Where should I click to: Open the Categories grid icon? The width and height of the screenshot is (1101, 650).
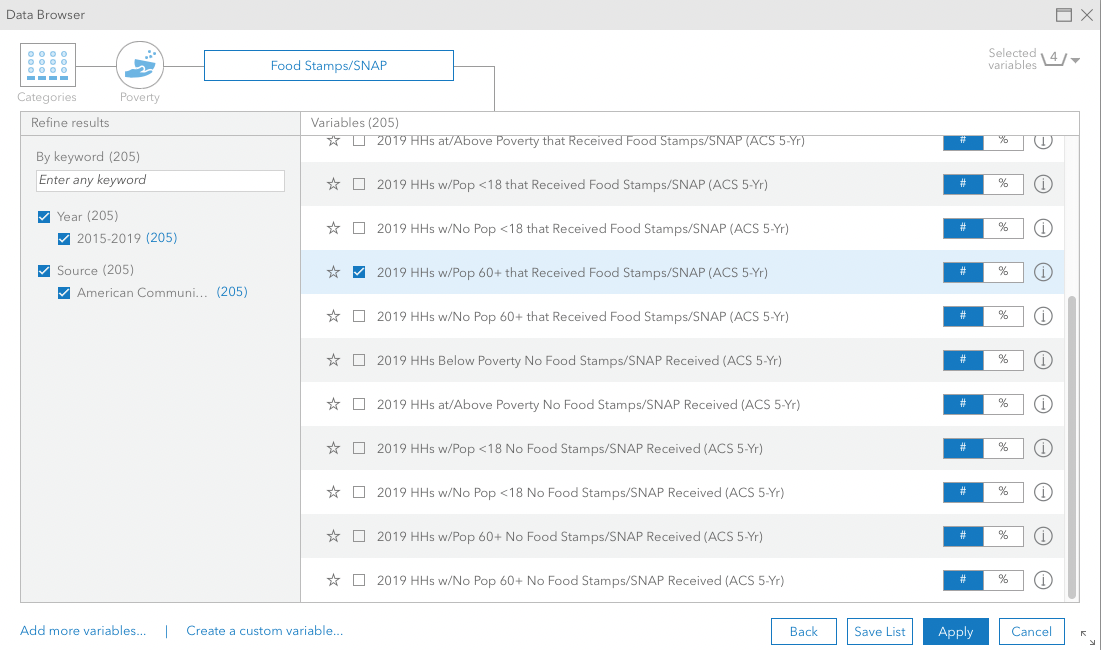(x=48, y=65)
